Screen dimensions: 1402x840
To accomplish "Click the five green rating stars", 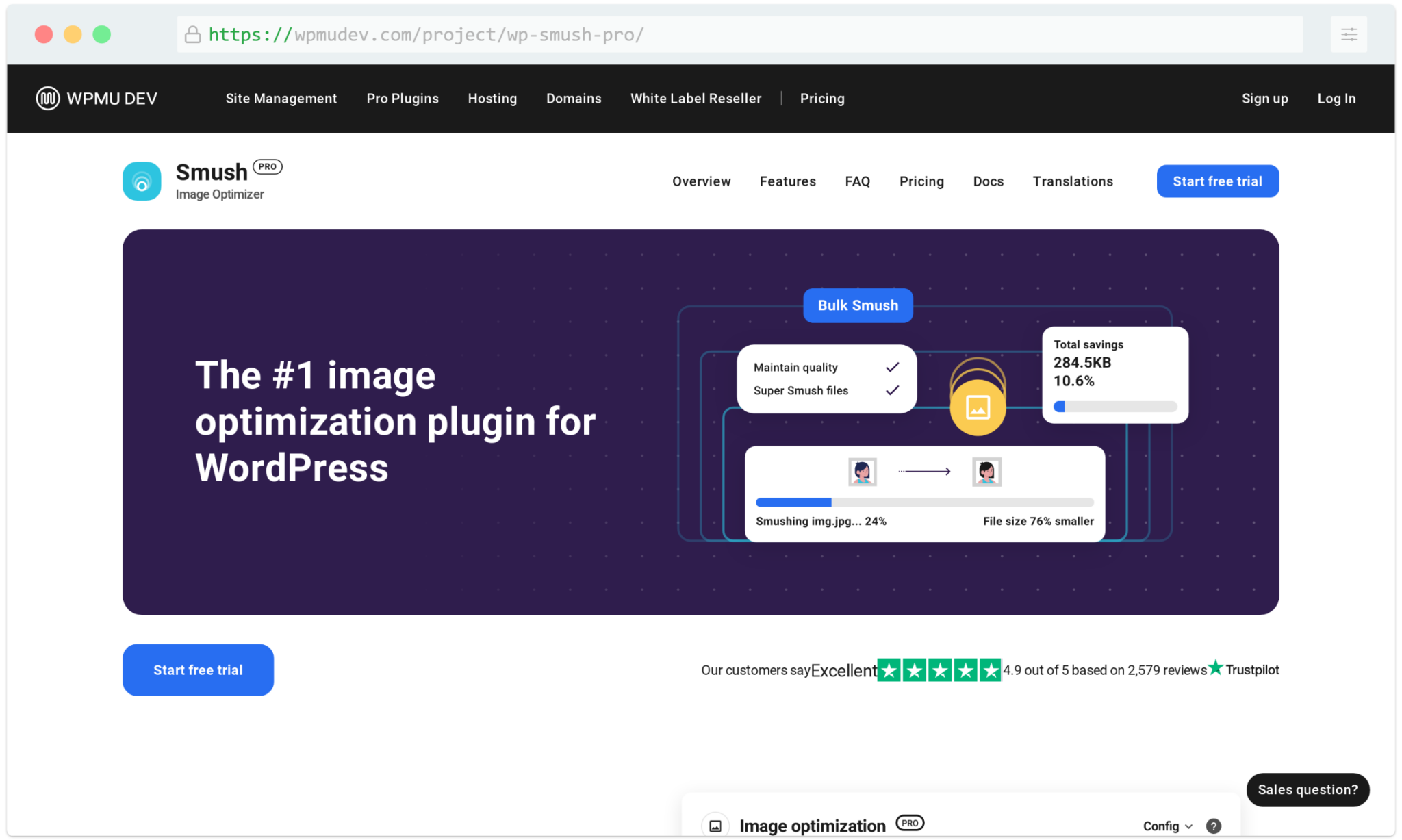I will coord(939,670).
